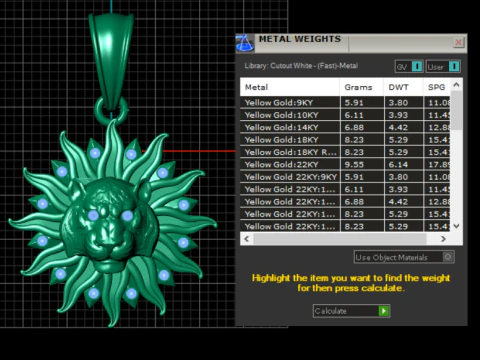
Task: Select the Yellow Gold:14KY row
Action: click(x=345, y=127)
